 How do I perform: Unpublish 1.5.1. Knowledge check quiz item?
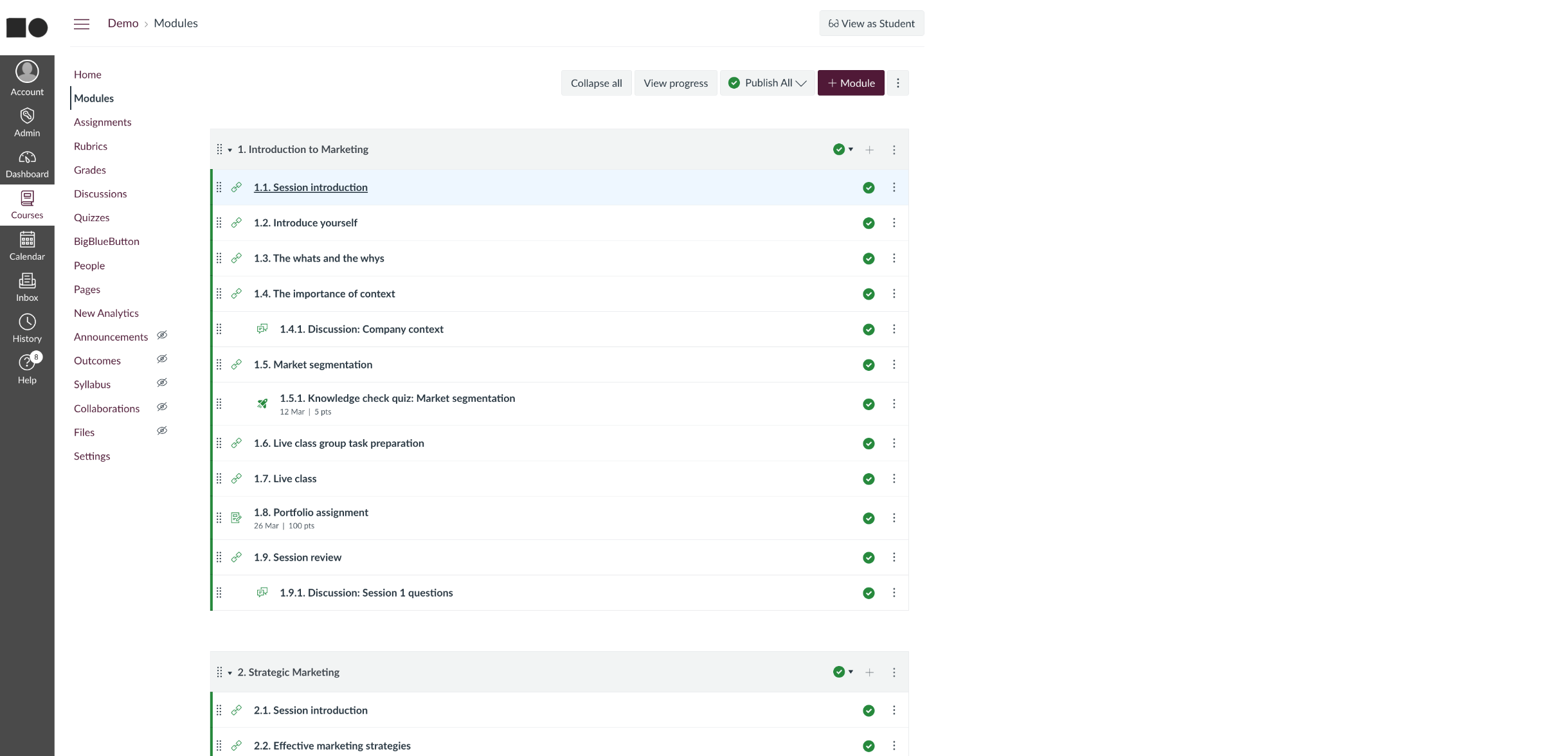click(x=869, y=404)
